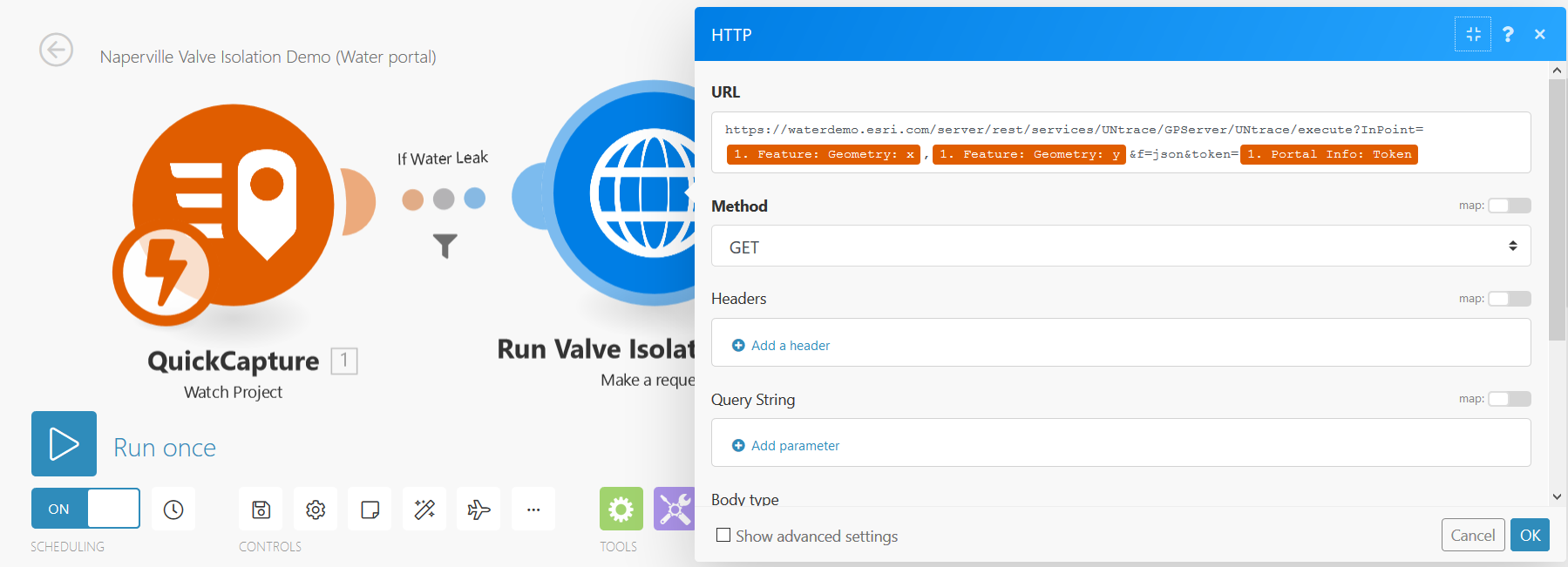Click the back arrow icon
The height and width of the screenshot is (567, 1568).
click(57, 50)
